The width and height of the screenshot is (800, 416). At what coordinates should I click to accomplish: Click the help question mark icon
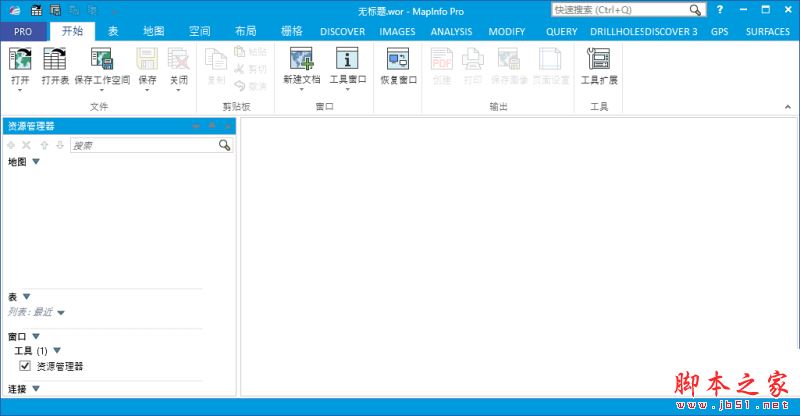(719, 10)
